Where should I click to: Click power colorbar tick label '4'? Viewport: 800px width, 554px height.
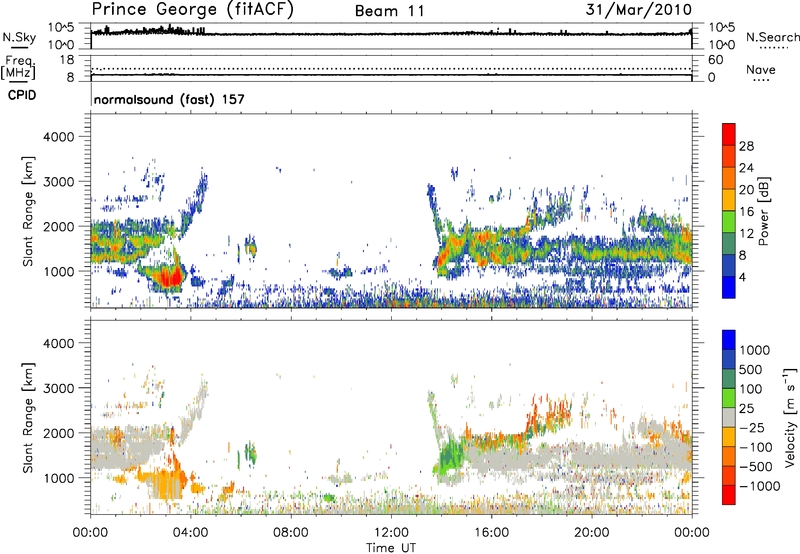click(x=742, y=277)
